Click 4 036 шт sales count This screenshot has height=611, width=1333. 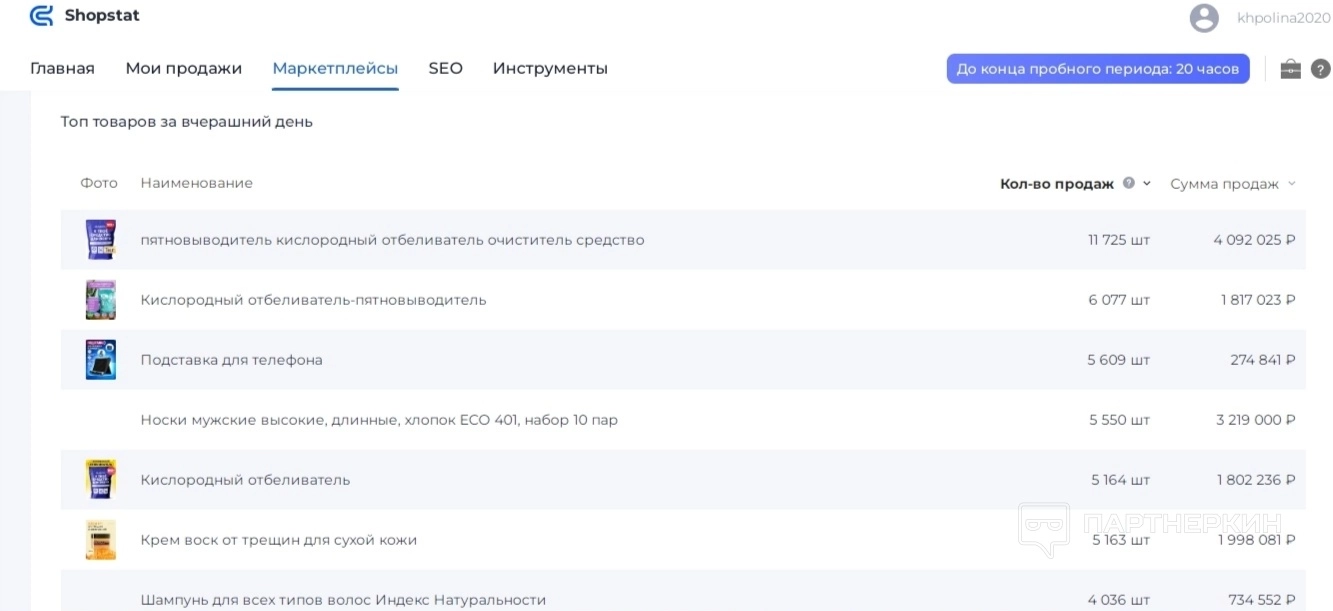pyautogui.click(x=1119, y=600)
